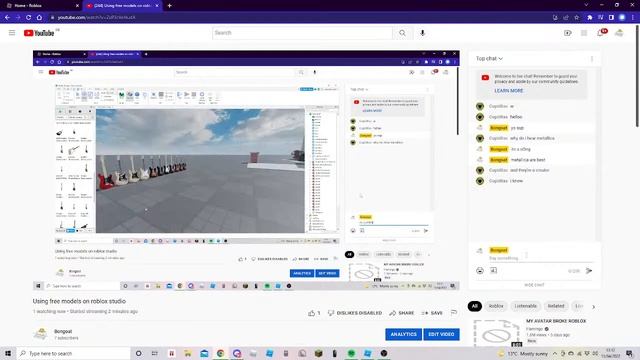Click the ANALYTICS button

click(x=404, y=334)
